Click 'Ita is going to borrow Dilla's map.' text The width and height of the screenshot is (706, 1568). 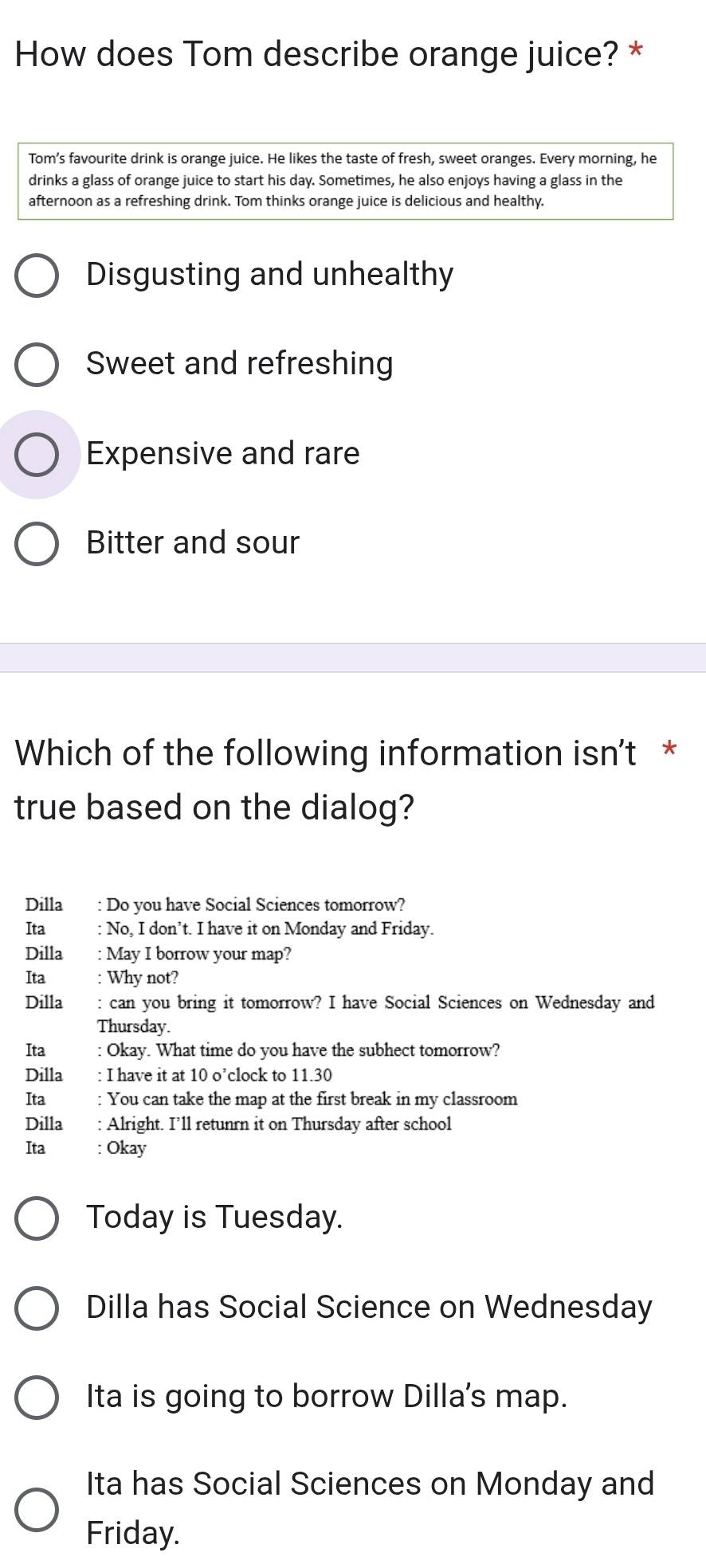[x=327, y=1396]
